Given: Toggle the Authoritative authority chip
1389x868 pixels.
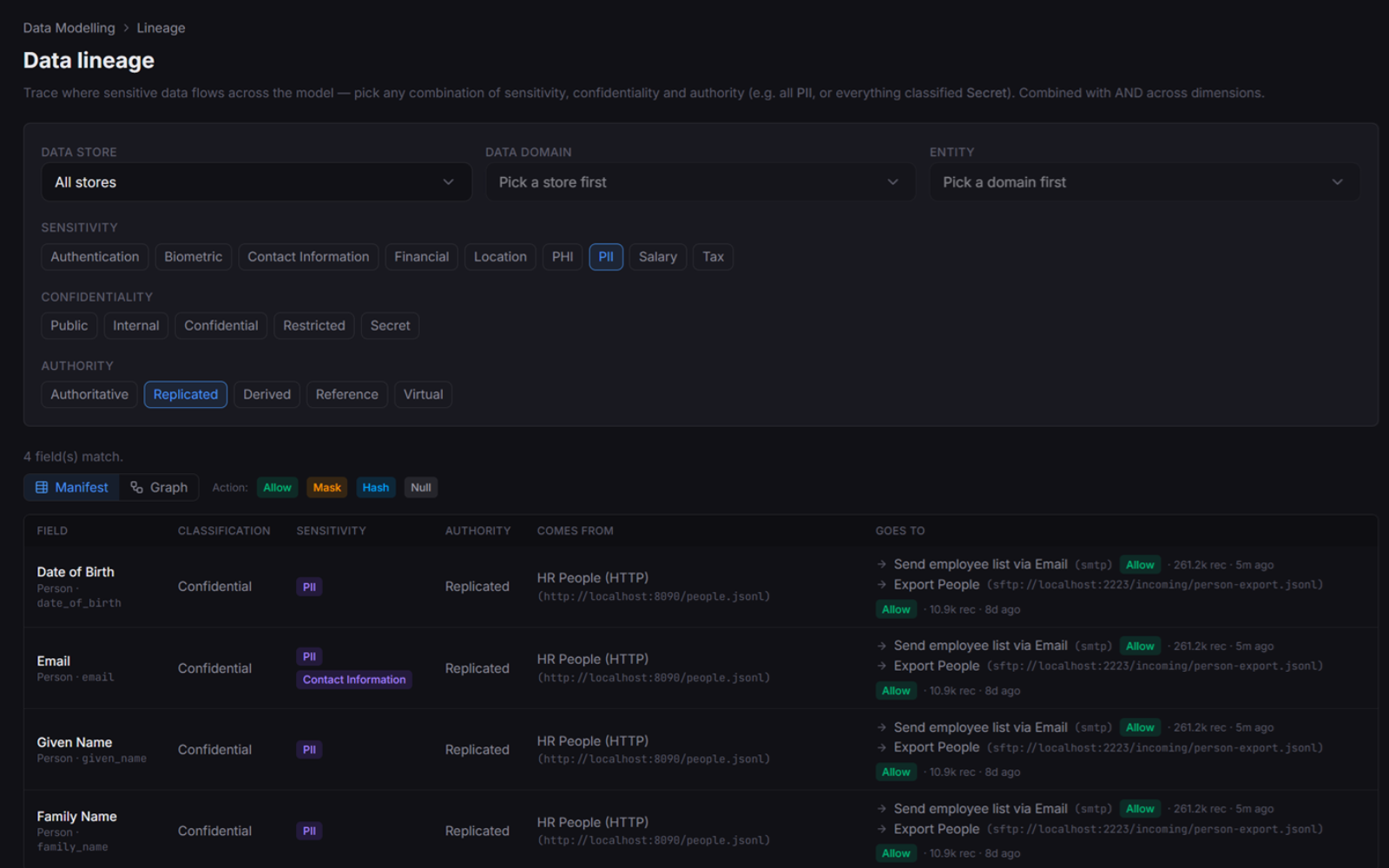Looking at the screenshot, I should tap(89, 394).
